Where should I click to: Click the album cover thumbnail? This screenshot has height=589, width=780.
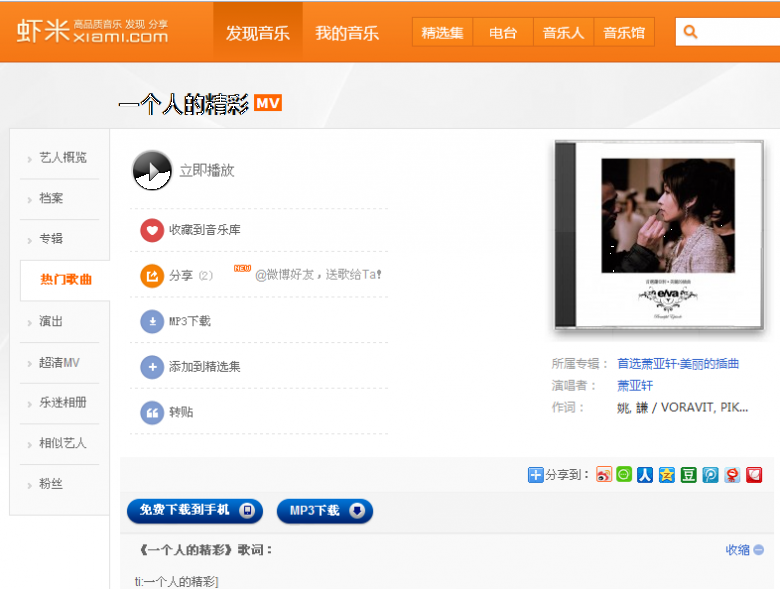click(x=666, y=236)
